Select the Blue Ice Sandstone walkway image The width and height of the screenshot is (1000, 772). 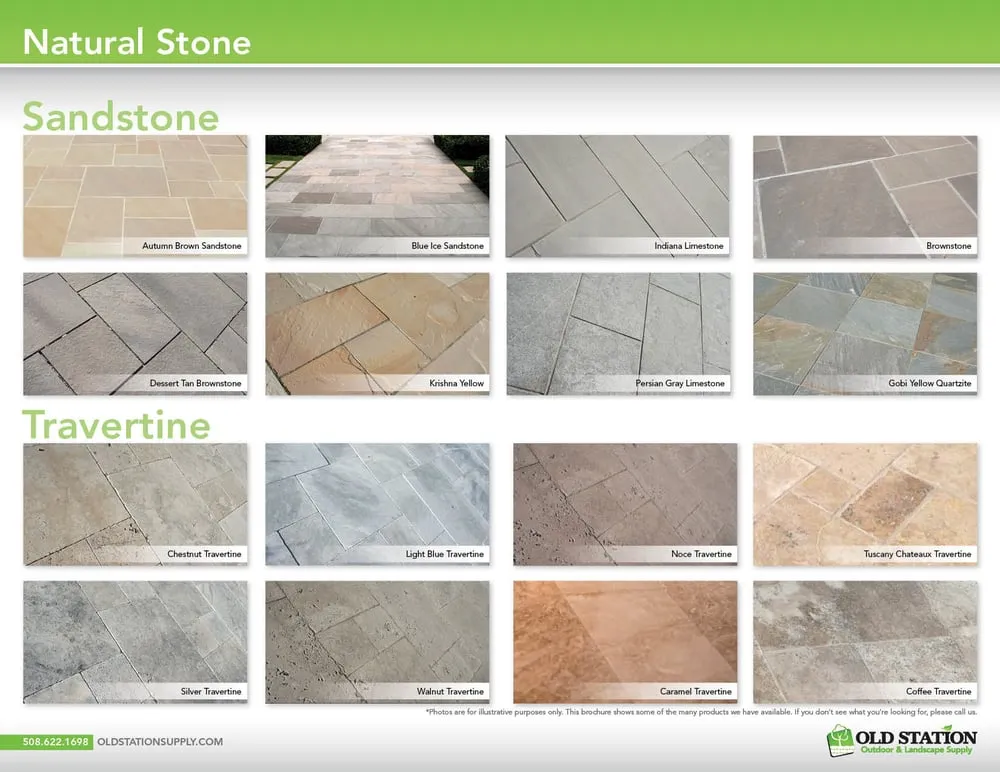(377, 195)
